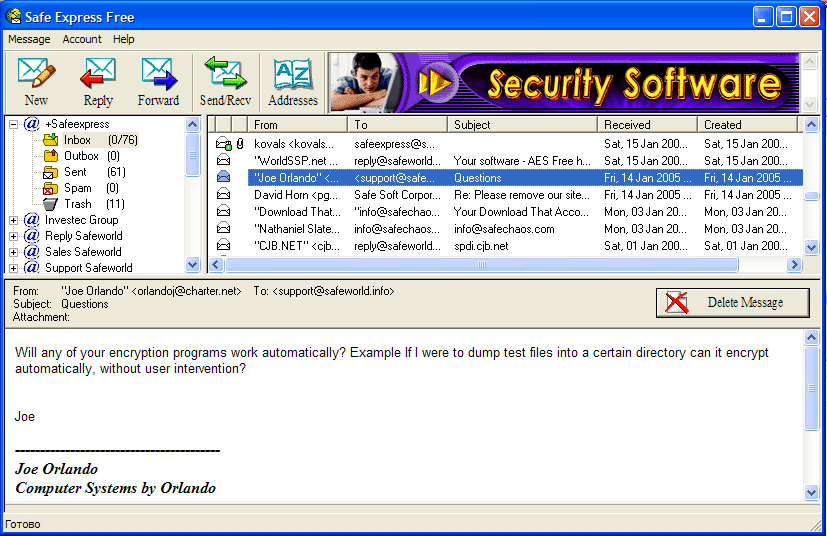Viewport: 827px width, 536px height.
Task: Expand the Support Safeworld account
Action: [x=14, y=268]
